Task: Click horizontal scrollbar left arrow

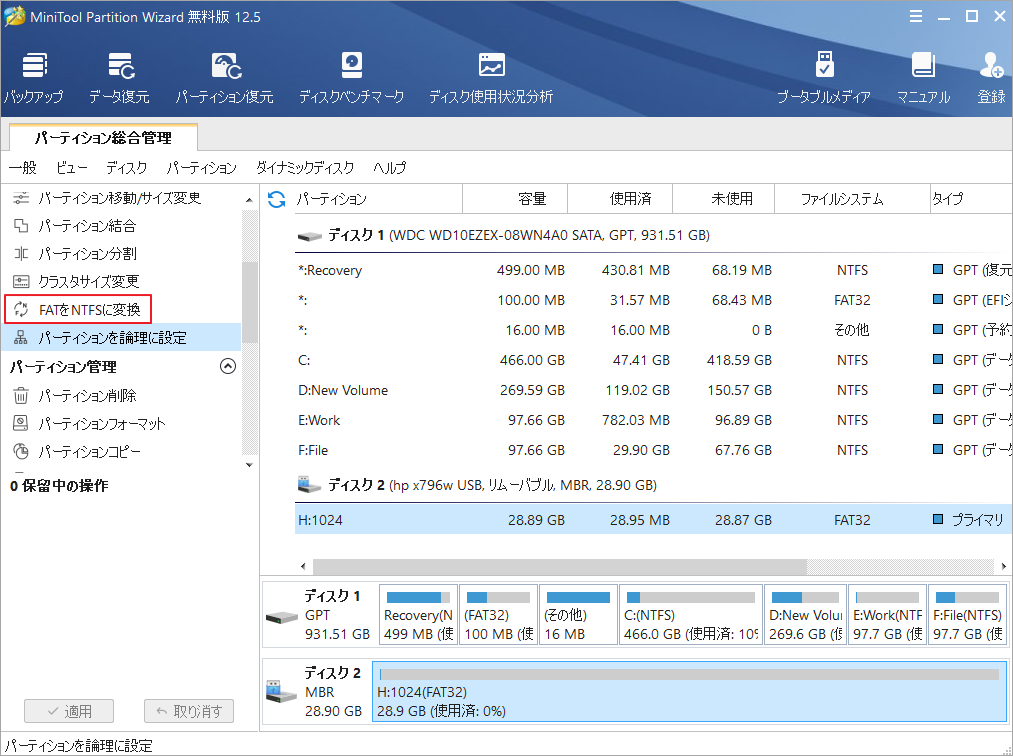Action: tap(303, 567)
